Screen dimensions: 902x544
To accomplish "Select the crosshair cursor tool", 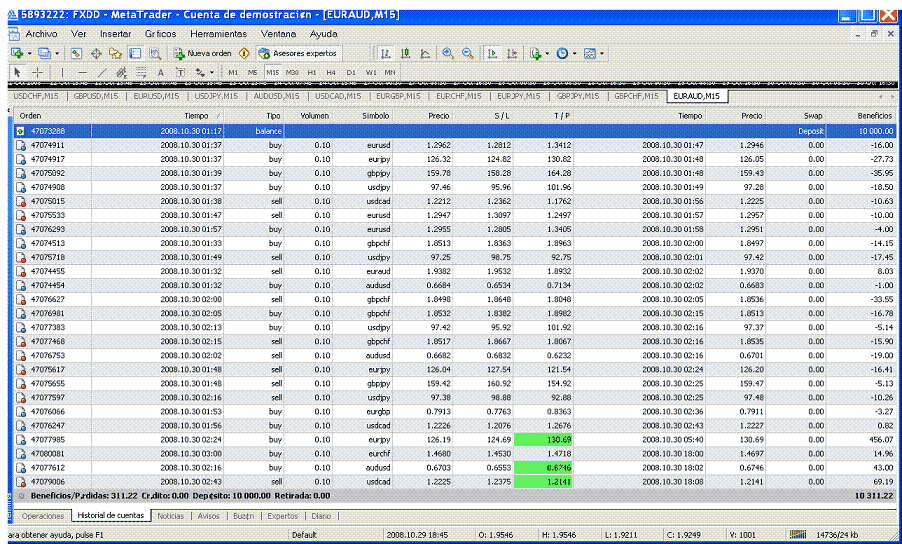I will (37, 72).
